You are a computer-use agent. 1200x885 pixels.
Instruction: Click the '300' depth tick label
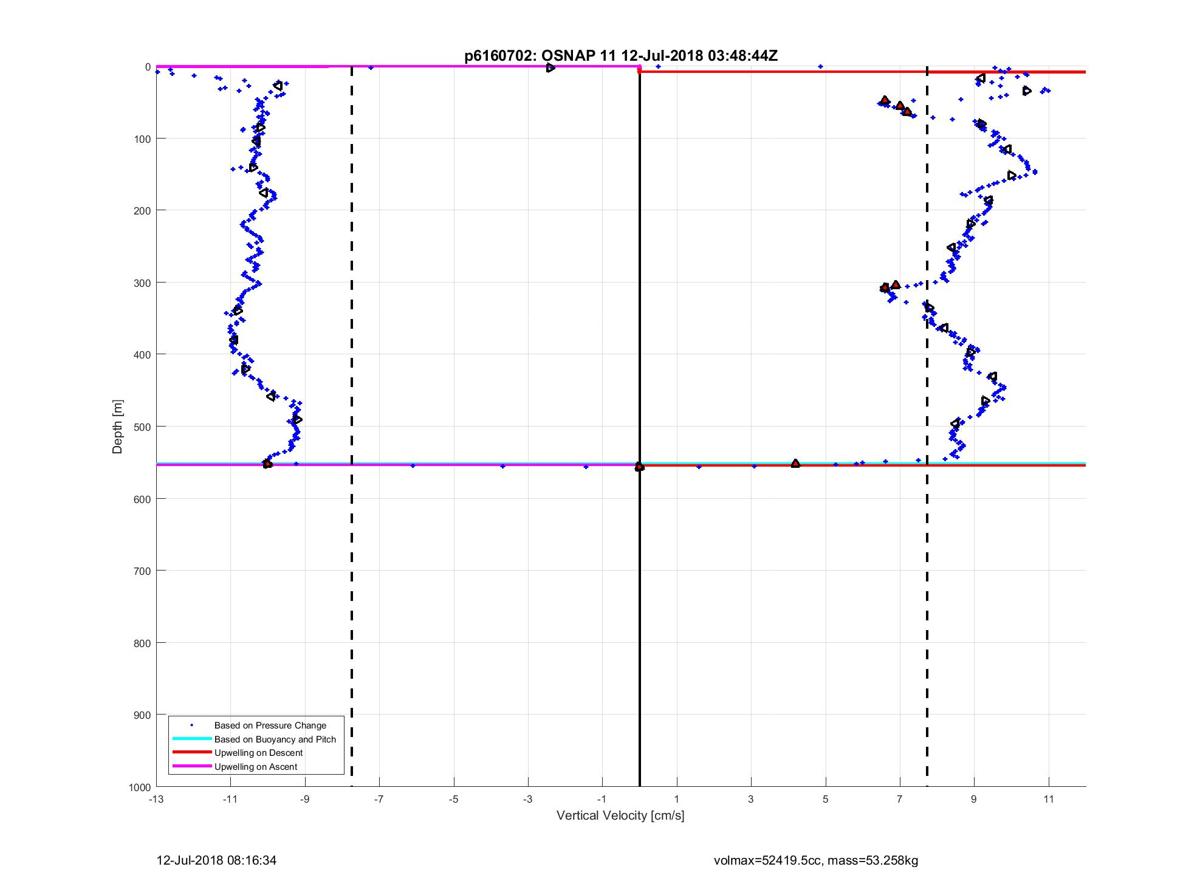click(141, 282)
